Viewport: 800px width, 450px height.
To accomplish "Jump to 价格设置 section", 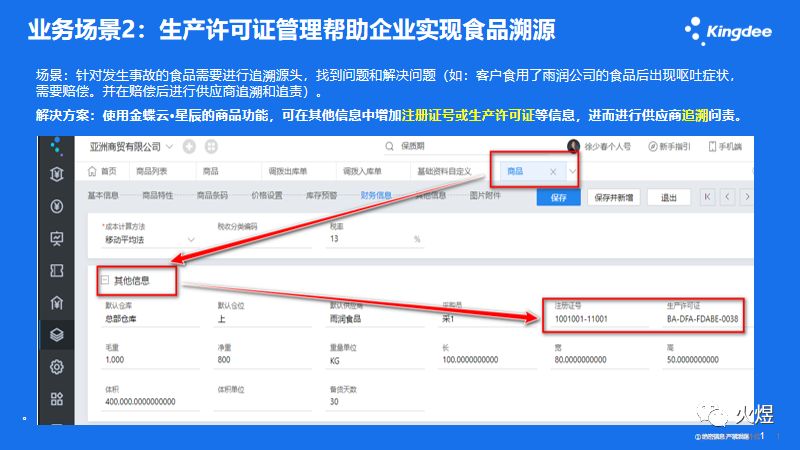I will coord(267,195).
